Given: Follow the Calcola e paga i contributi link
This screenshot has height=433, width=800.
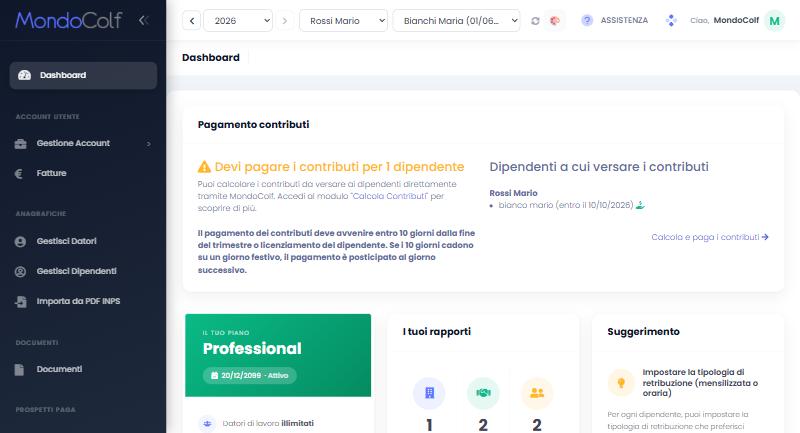Looking at the screenshot, I should 710,237.
